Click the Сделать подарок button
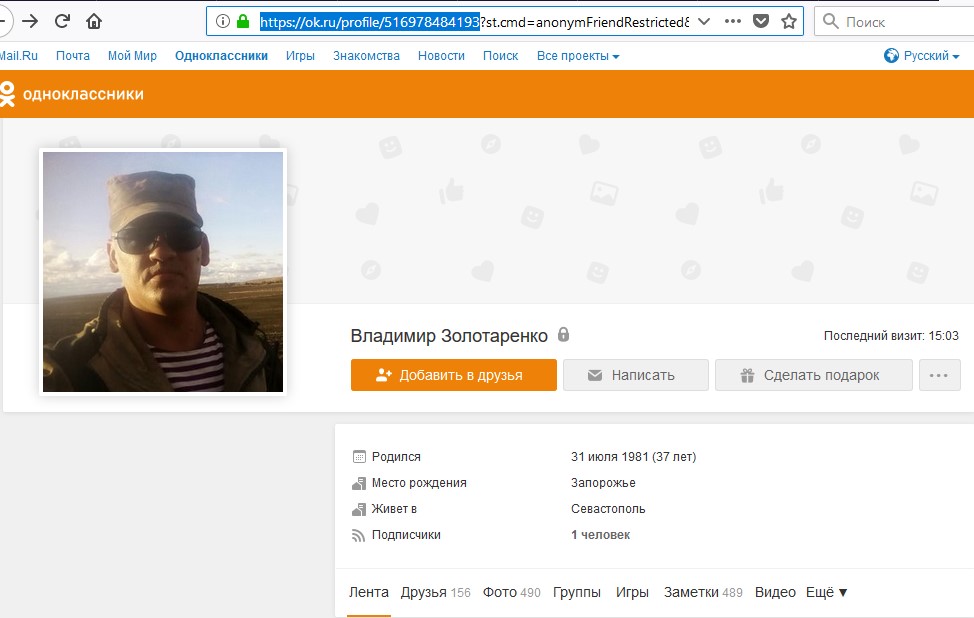 [x=813, y=375]
